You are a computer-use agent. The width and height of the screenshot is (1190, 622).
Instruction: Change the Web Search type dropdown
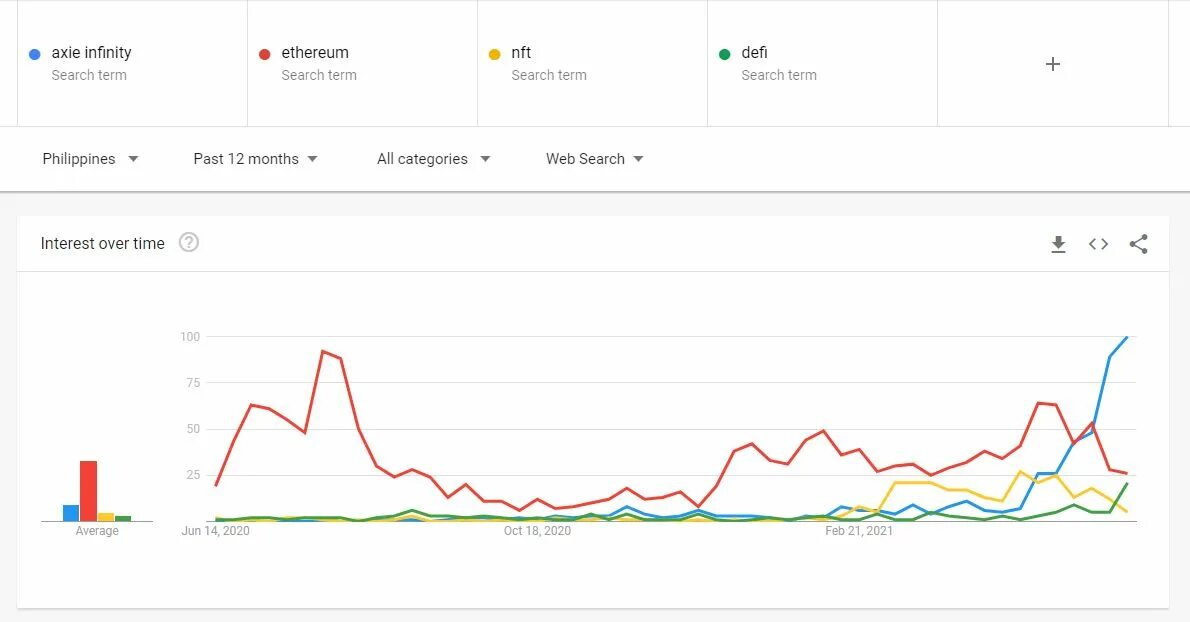click(594, 159)
